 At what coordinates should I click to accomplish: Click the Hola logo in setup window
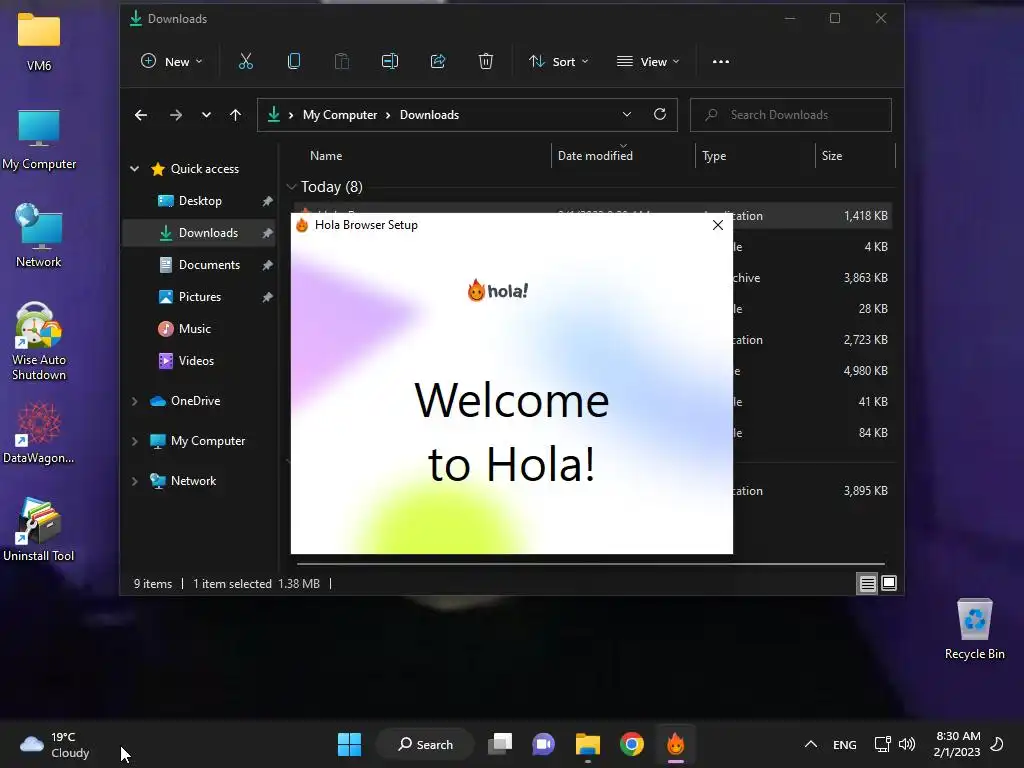[498, 290]
